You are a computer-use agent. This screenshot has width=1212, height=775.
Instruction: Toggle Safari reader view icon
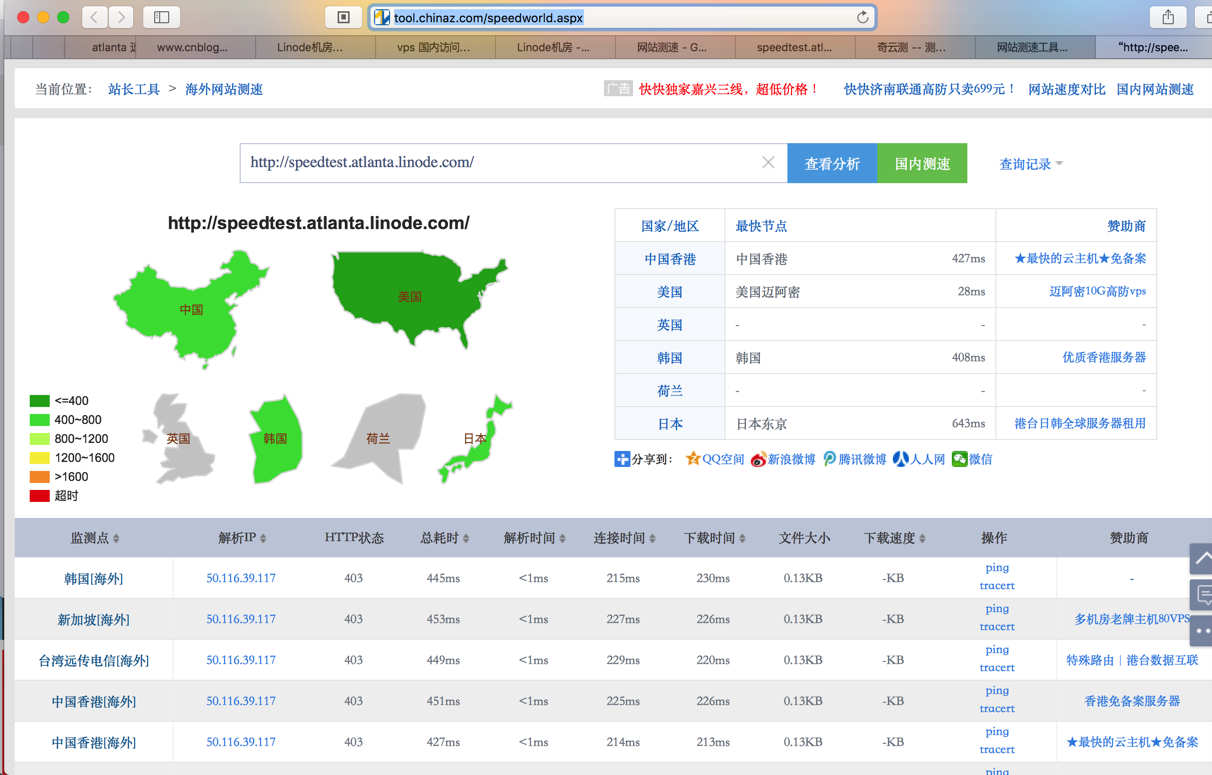pos(343,17)
